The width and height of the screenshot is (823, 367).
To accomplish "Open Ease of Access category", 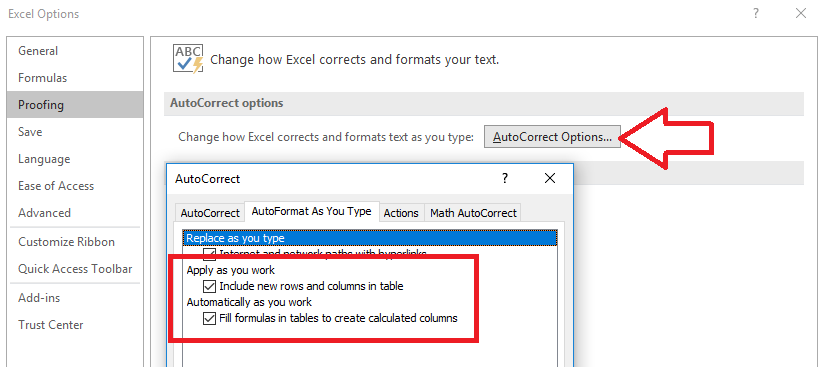I will (75, 186).
